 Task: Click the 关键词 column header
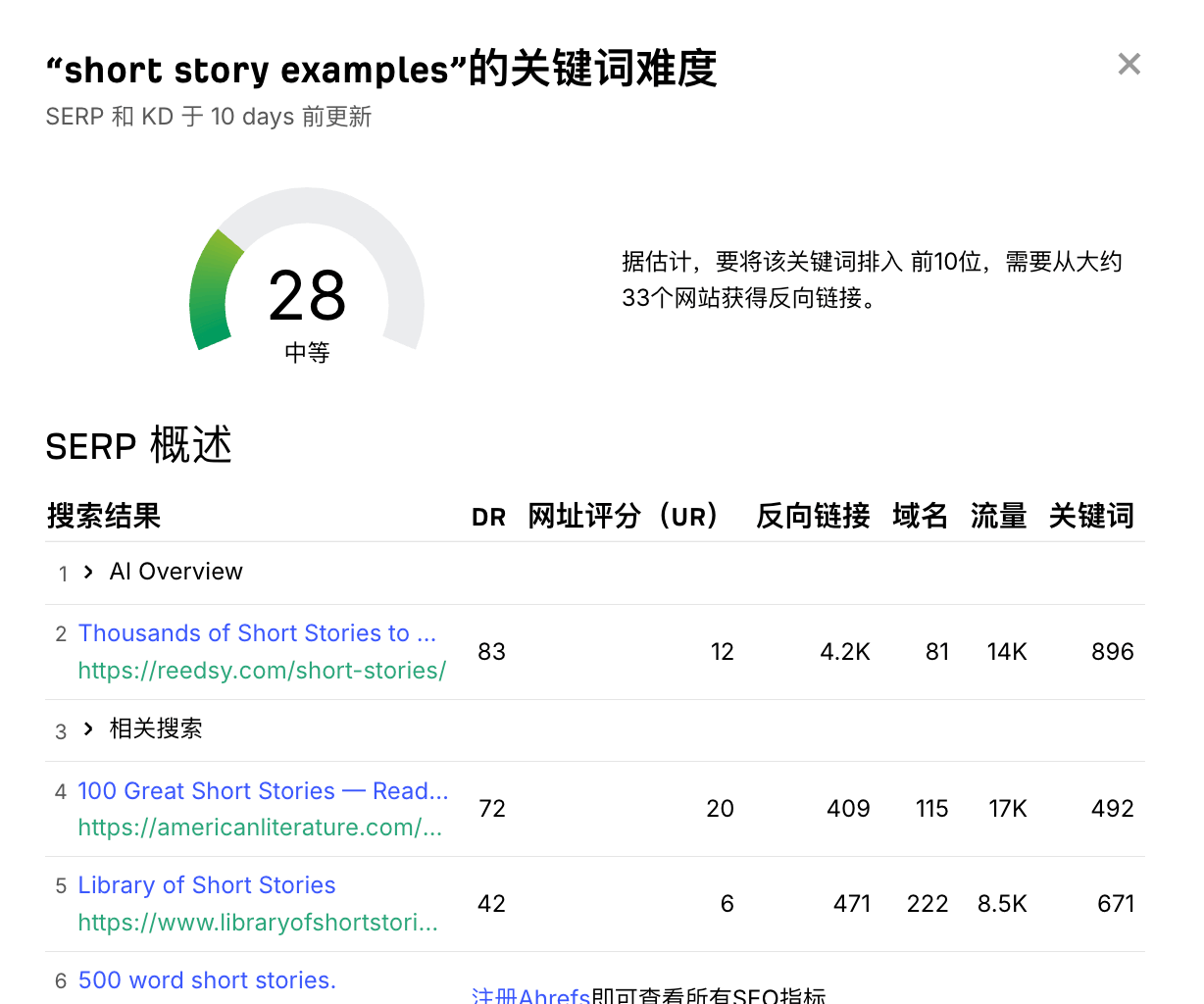1090,516
